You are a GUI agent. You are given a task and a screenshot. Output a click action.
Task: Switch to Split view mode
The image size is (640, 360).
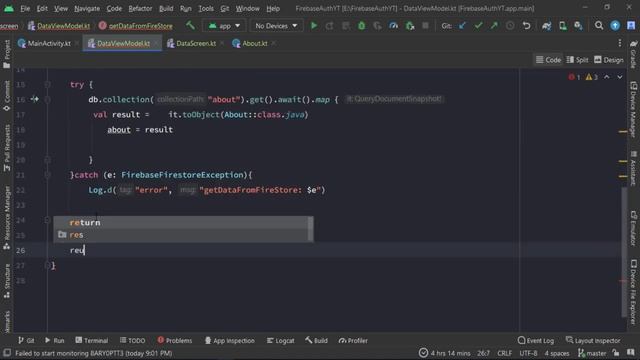577,60
